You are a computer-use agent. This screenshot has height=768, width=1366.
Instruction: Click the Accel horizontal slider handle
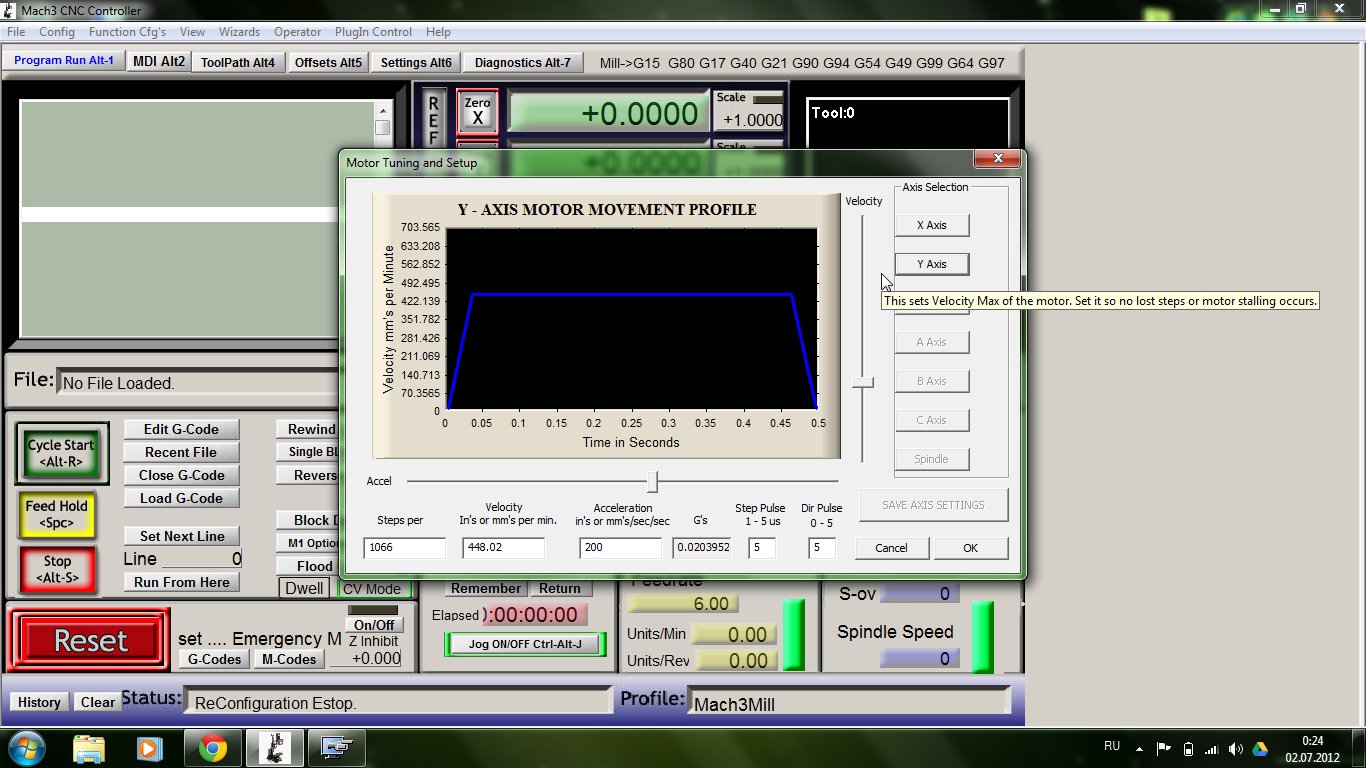tap(652, 482)
